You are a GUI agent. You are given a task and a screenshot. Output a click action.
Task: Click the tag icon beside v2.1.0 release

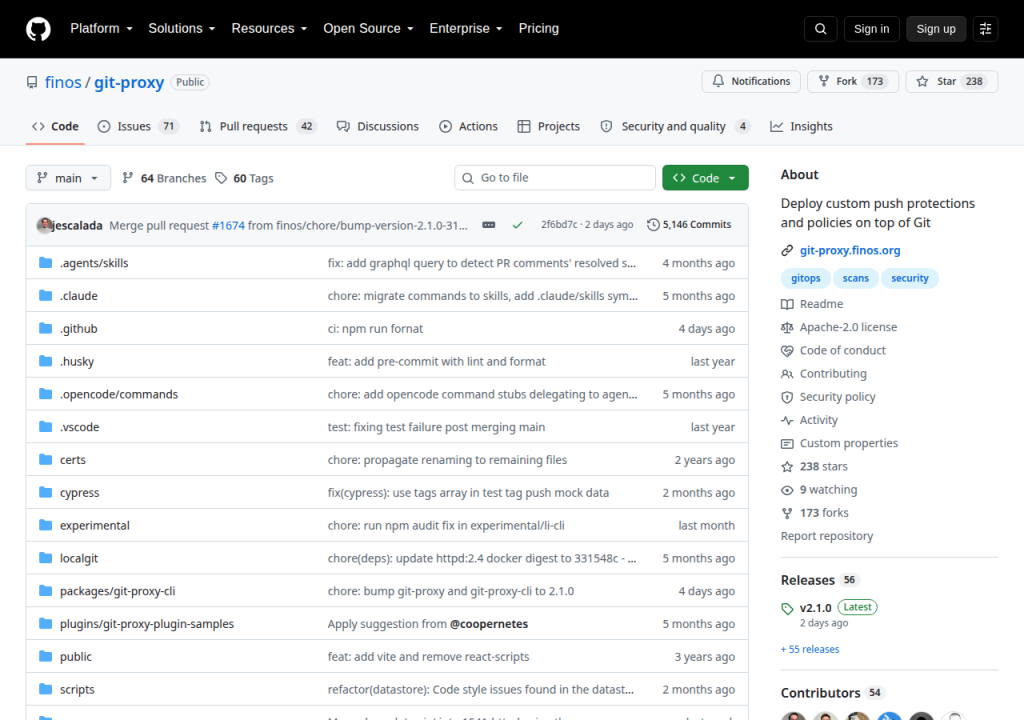click(x=787, y=608)
